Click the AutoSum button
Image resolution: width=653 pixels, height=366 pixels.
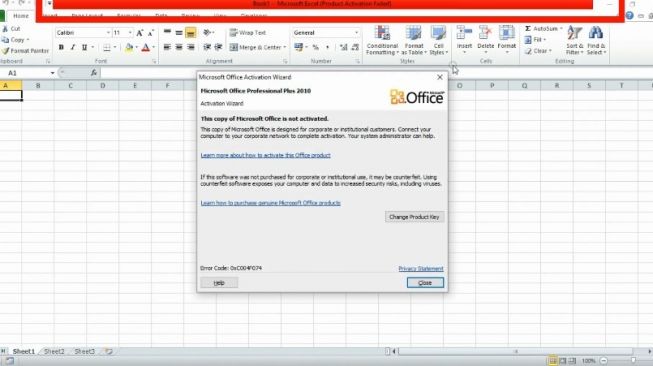(541, 29)
